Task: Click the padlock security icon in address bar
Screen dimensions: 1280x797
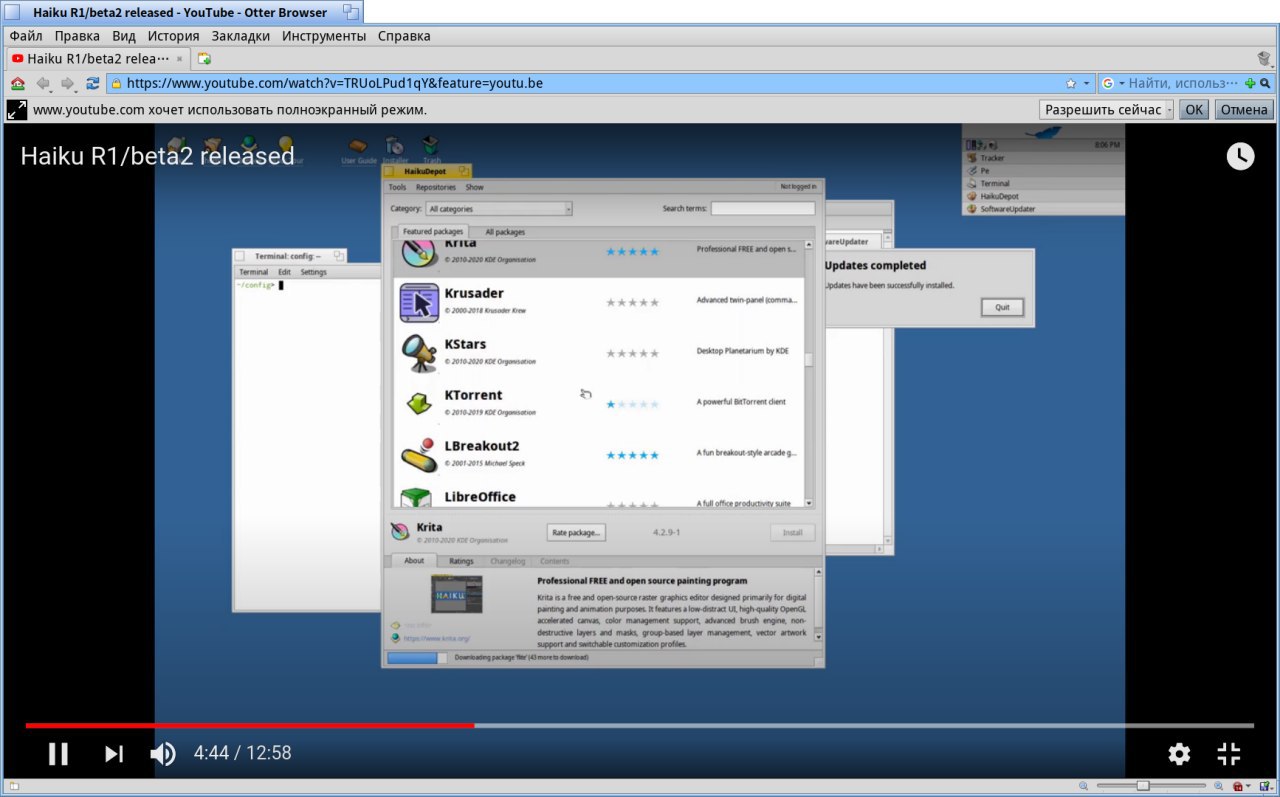Action: (x=116, y=84)
